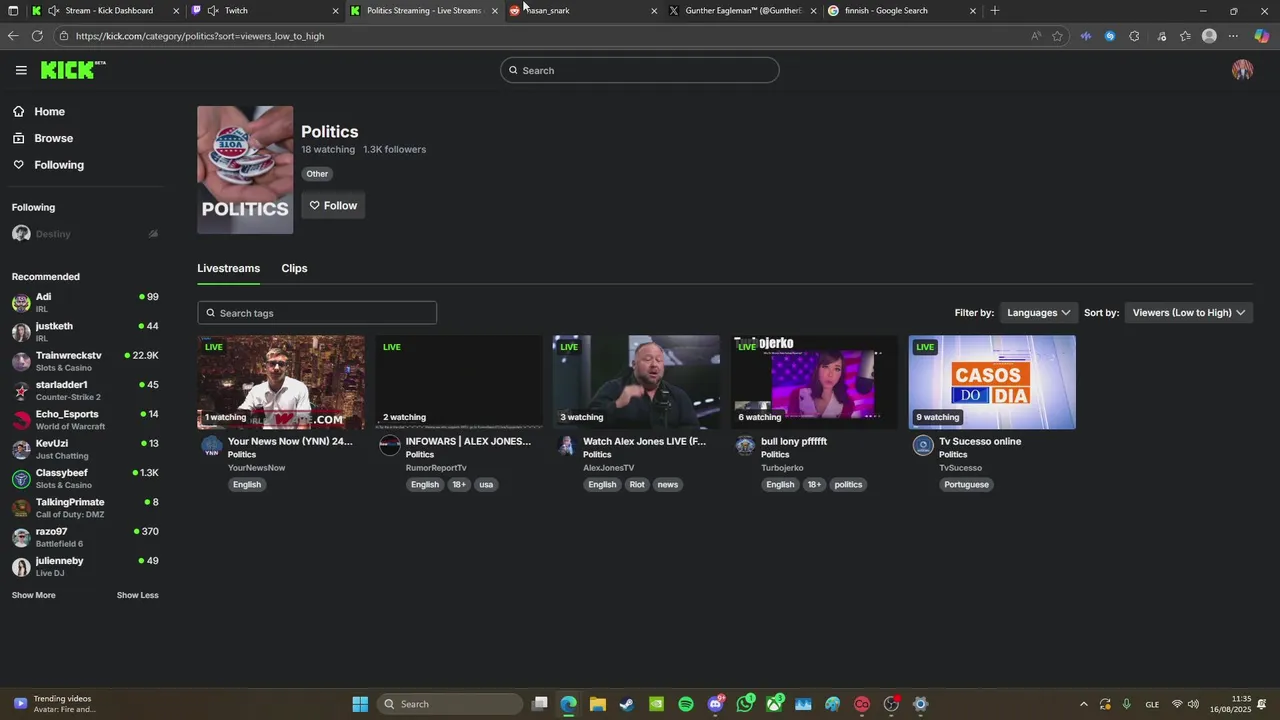This screenshot has height=720, width=1280.
Task: Open taskbar volume control
Action: (x=1193, y=704)
